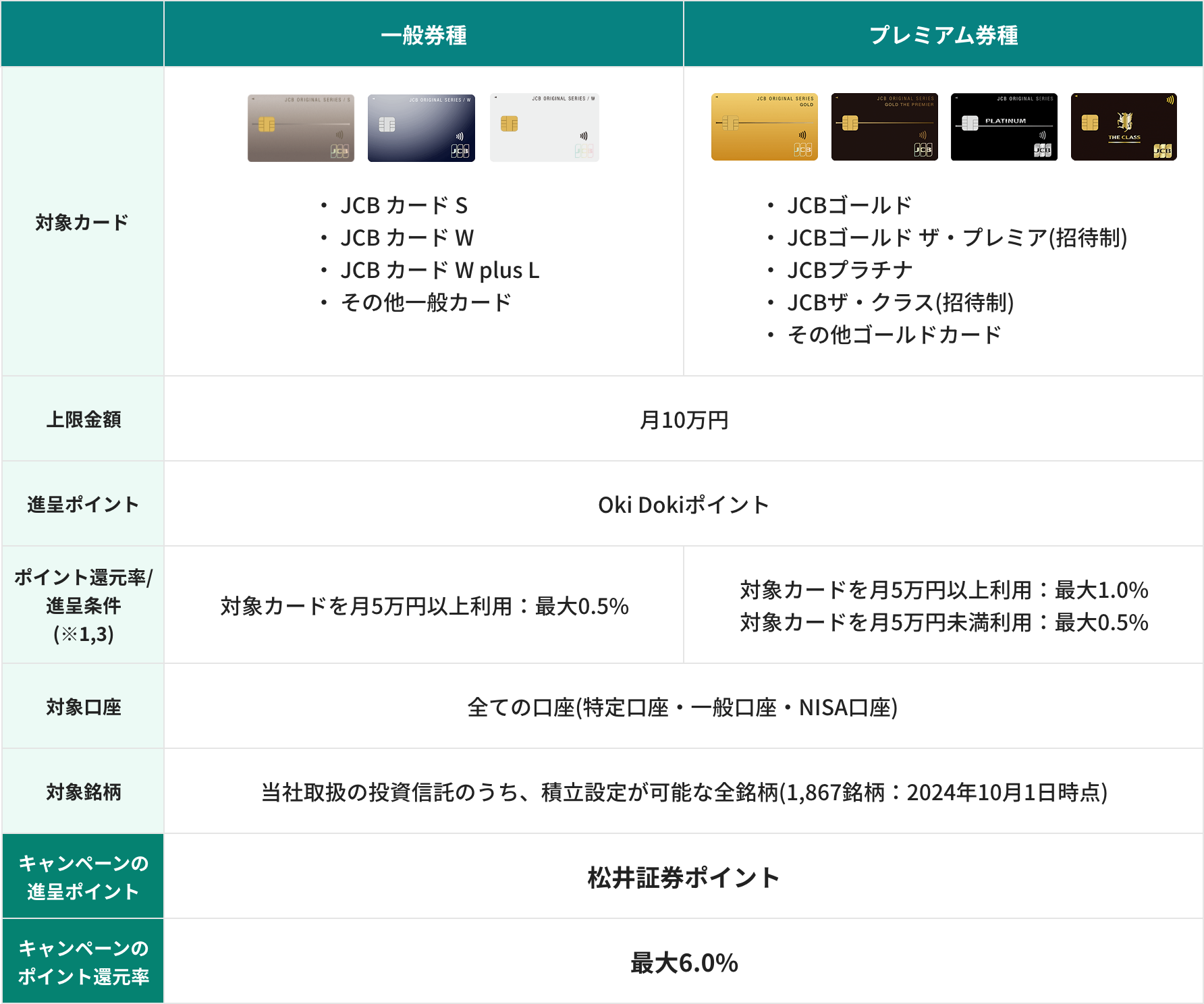The height and width of the screenshot is (1004, 1204).
Task: Click the JCB Gold card image
Action: coord(765,127)
